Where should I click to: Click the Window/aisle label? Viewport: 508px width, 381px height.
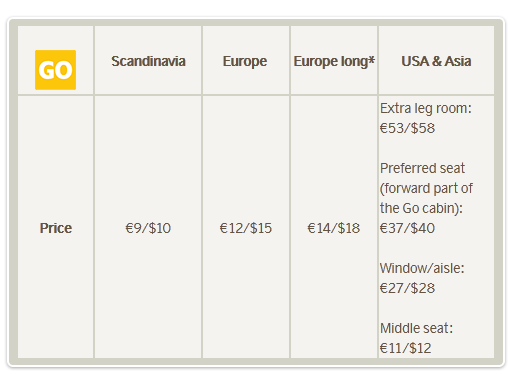pos(422,268)
